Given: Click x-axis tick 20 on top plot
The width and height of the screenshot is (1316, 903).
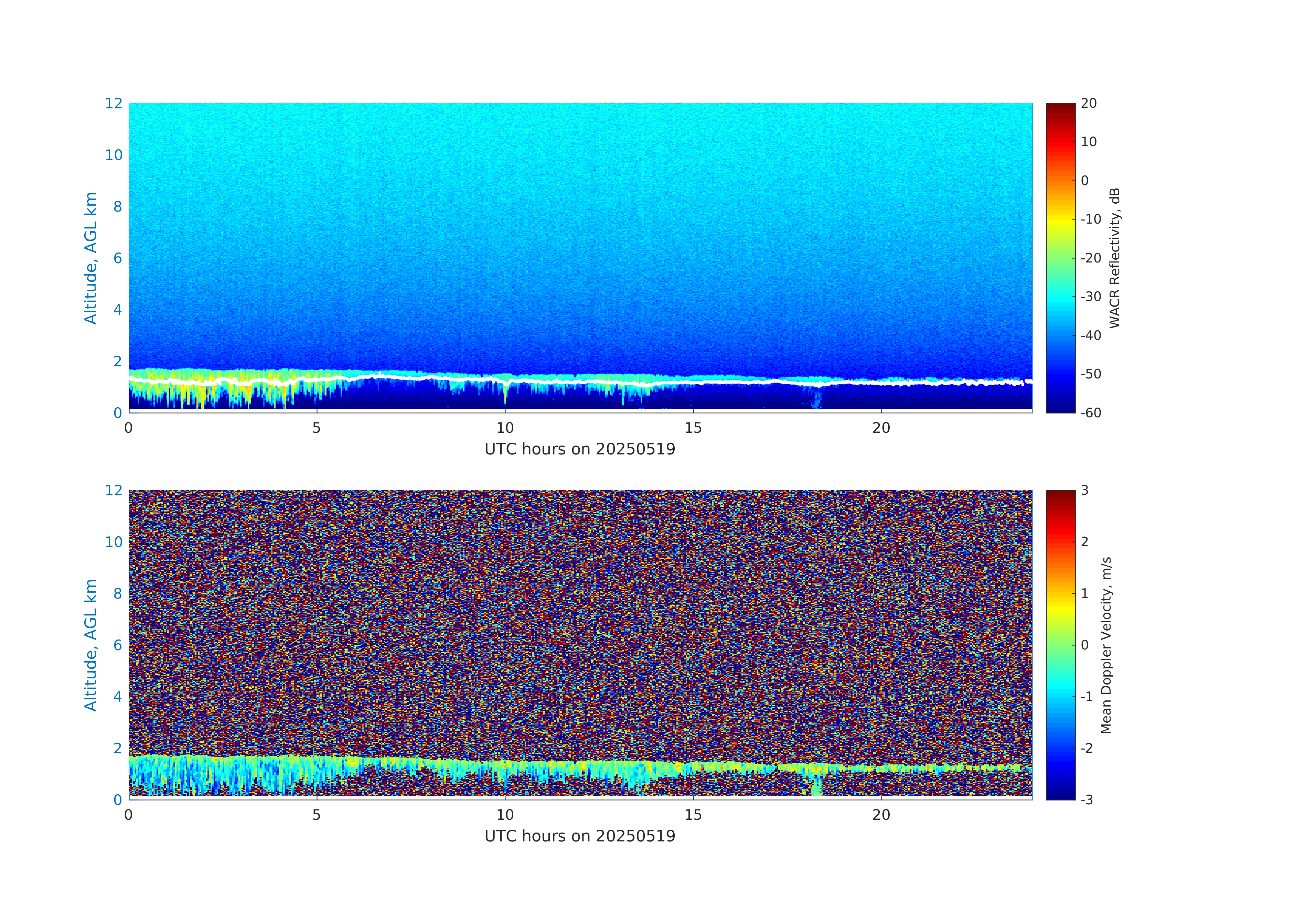Looking at the screenshot, I should pyautogui.click(x=881, y=428).
